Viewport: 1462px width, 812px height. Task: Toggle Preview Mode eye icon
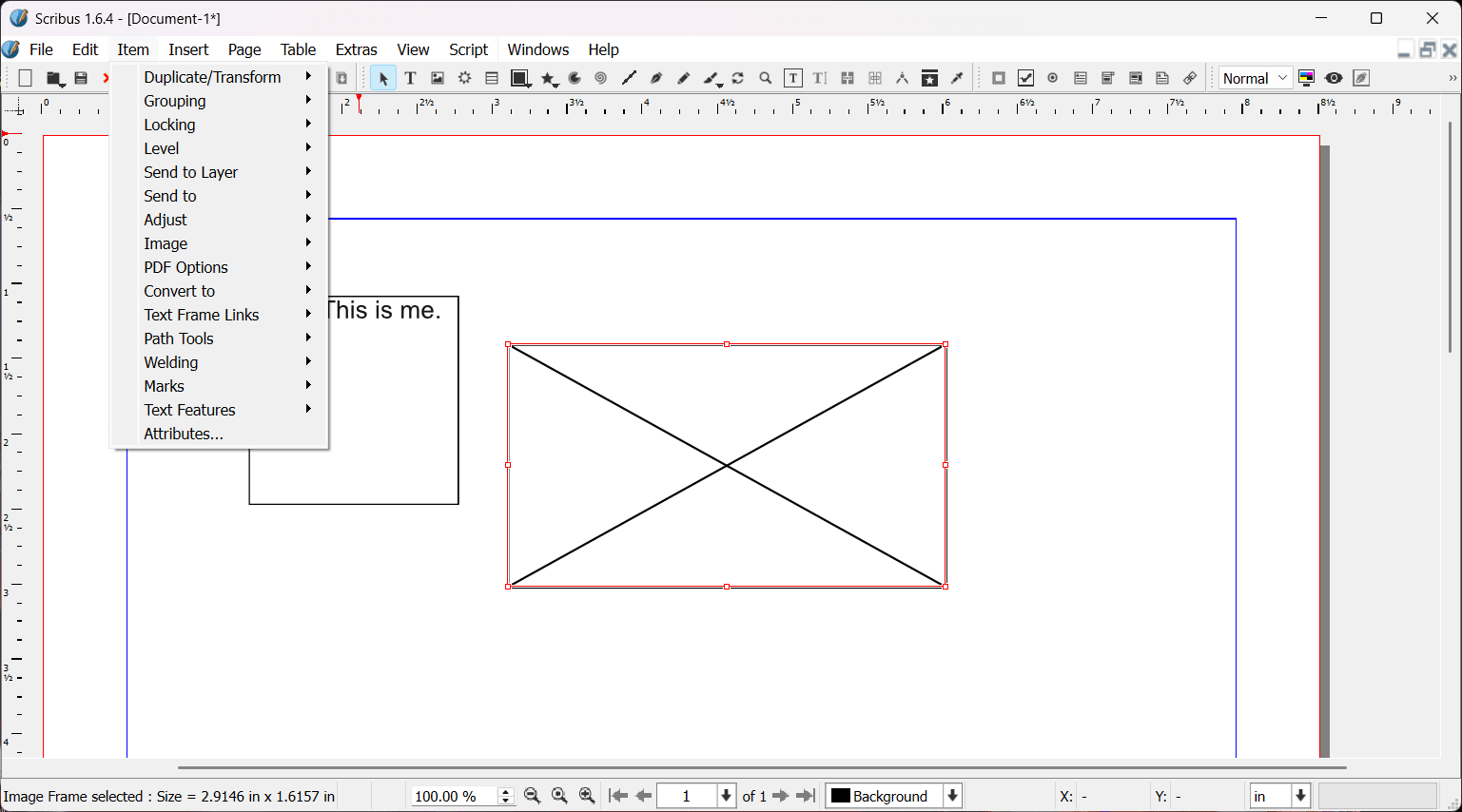click(x=1334, y=79)
